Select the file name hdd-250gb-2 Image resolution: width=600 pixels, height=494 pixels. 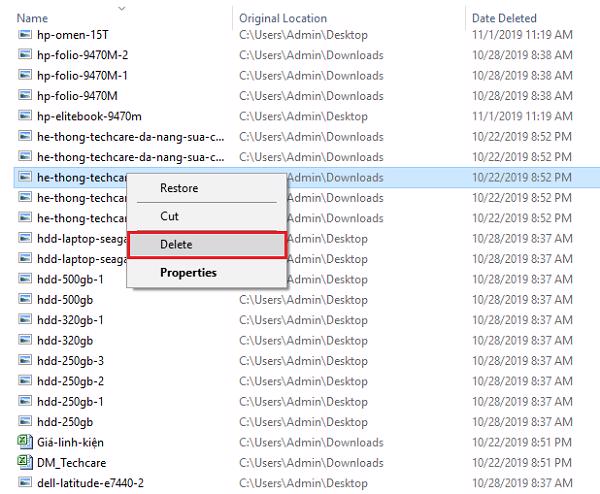point(70,381)
